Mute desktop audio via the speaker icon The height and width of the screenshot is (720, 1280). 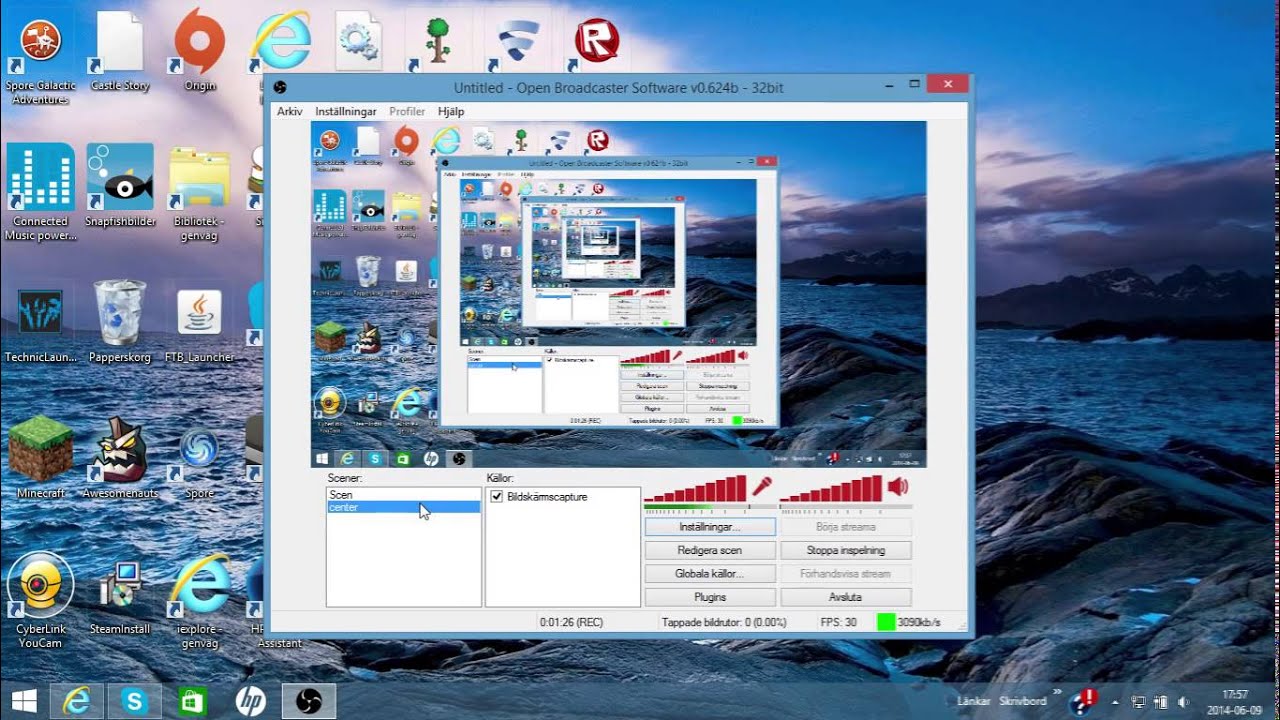coord(897,487)
